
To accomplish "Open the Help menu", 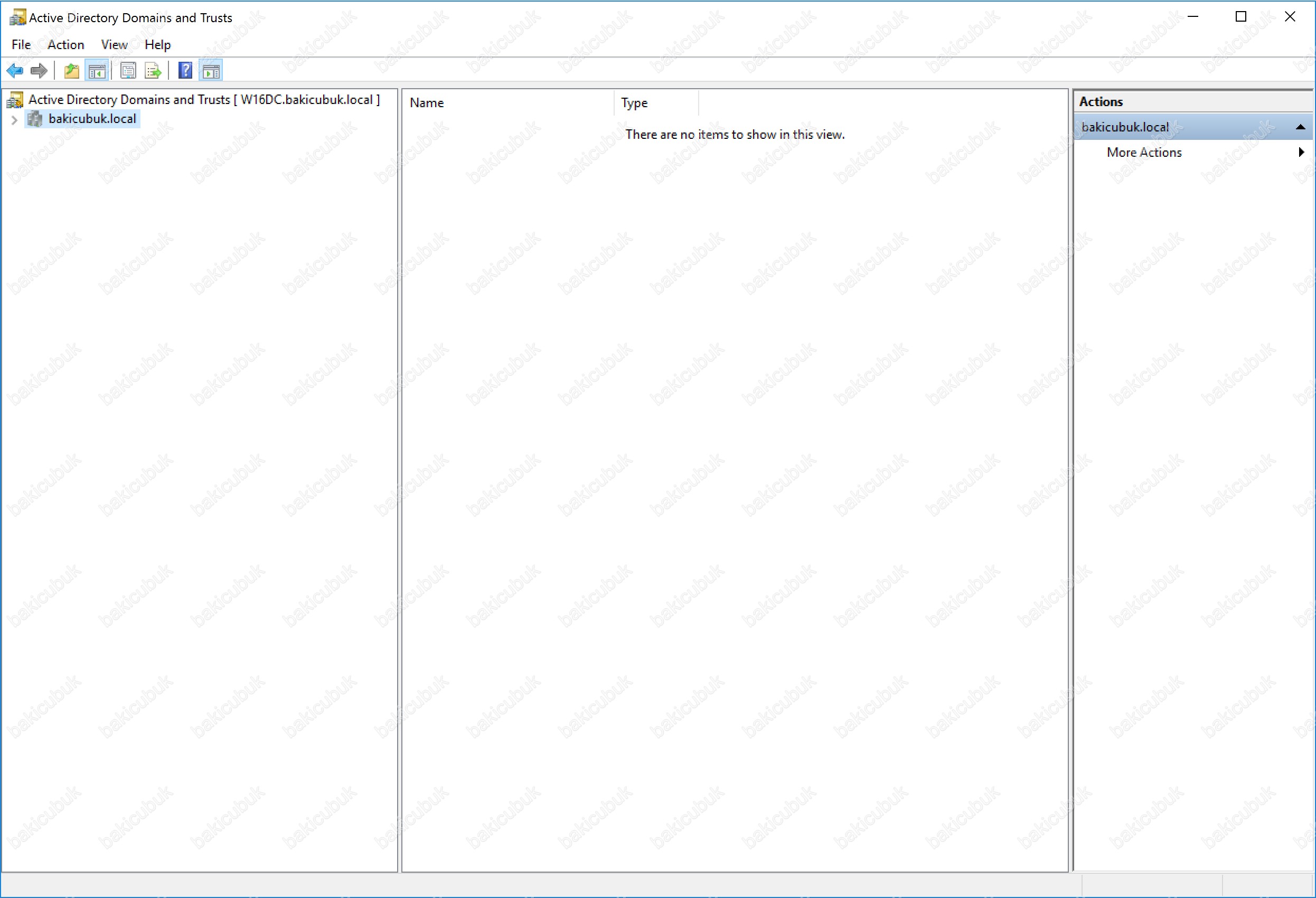I will [x=157, y=45].
